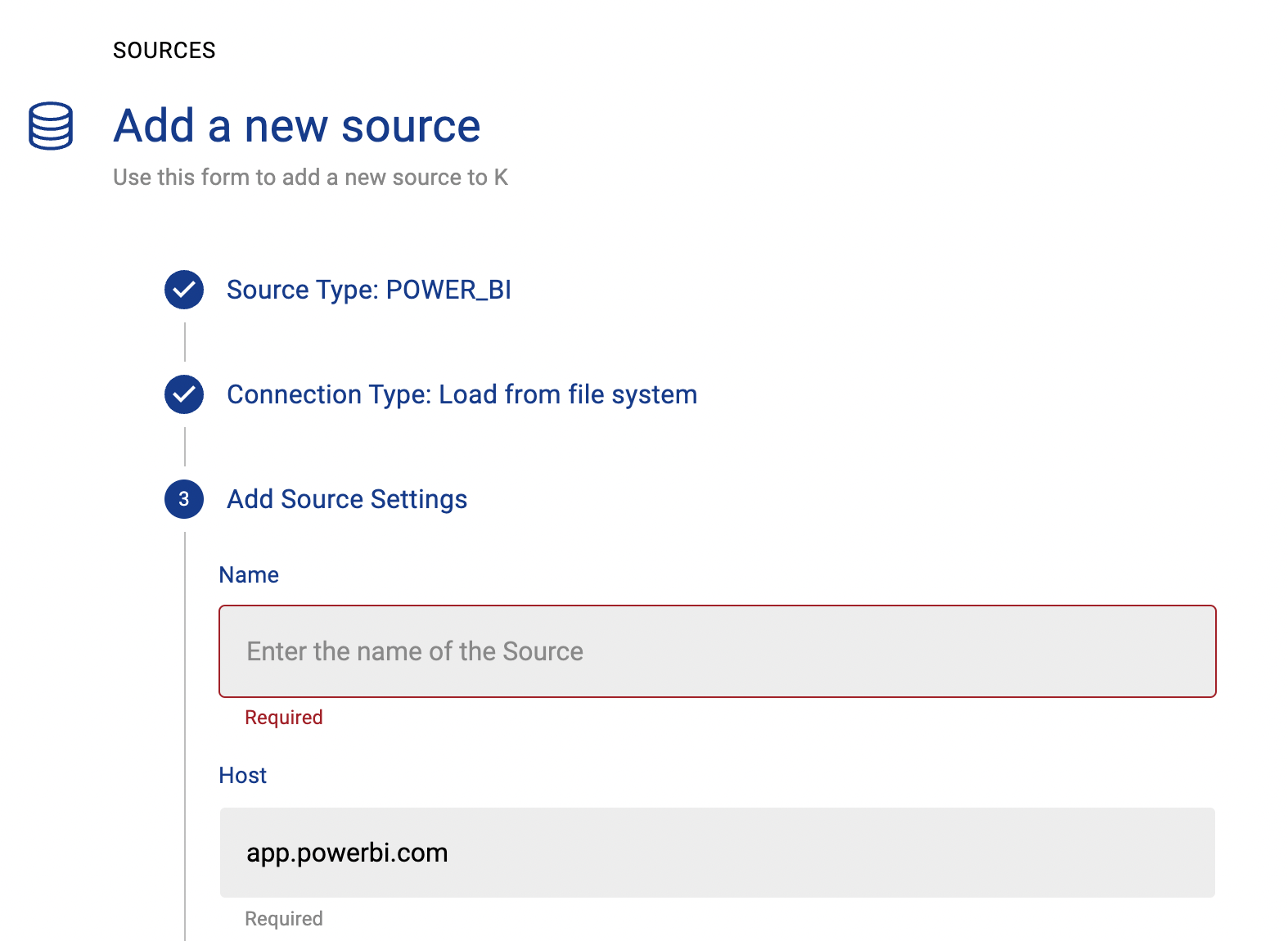
Task: Click the Name field label
Action: coord(249,575)
